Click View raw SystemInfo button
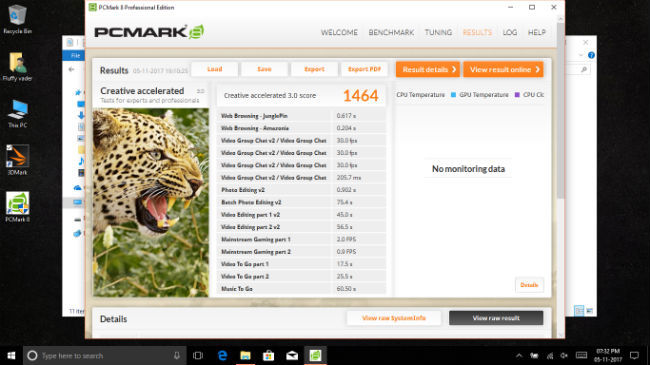Viewport: 650px width, 365px height. click(393, 318)
